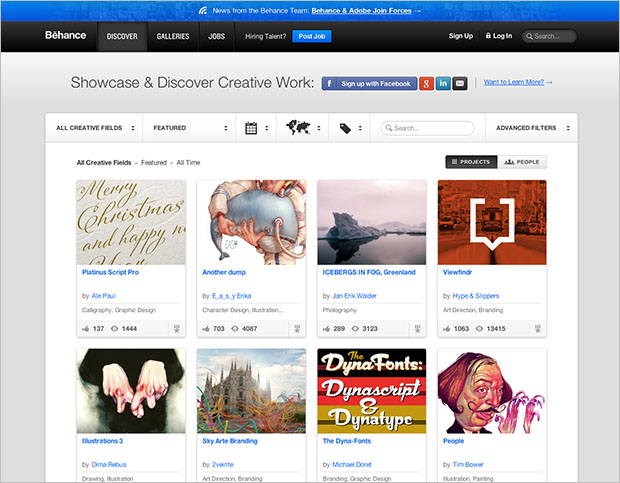
Task: Click the Behance logo
Action: point(65,35)
